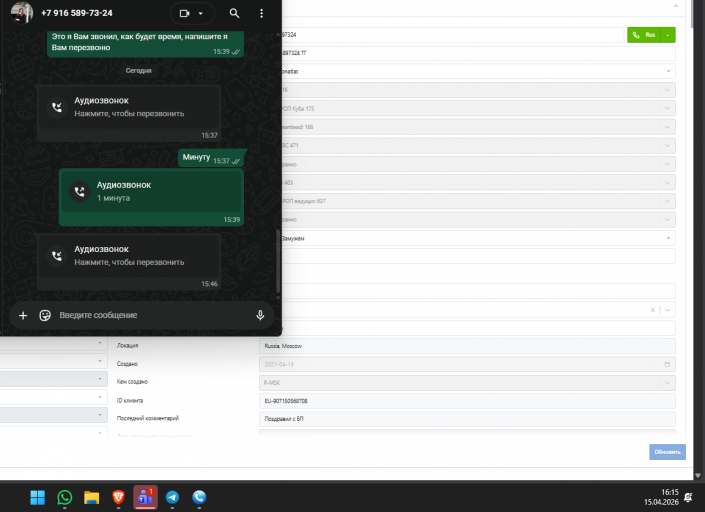Focus the 'Введите сообщение' message box
The width and height of the screenshot is (705, 512).
click(153, 315)
